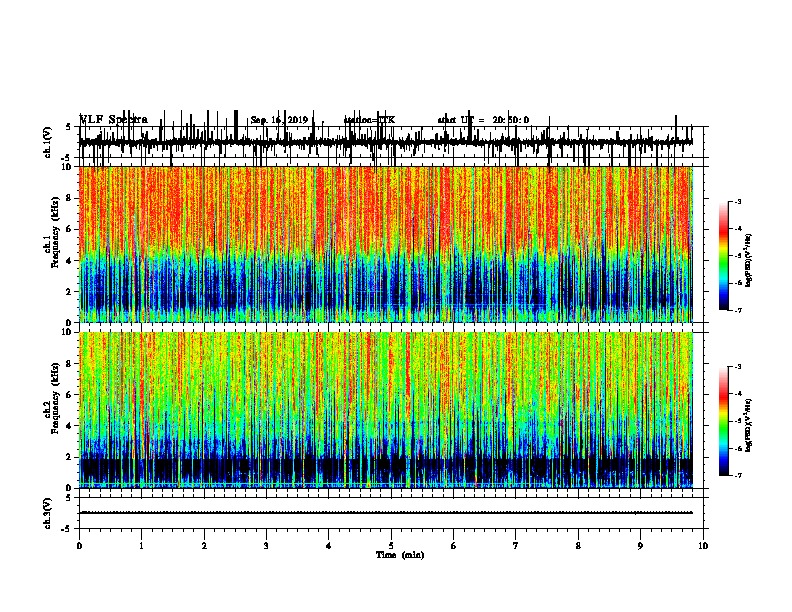The height and width of the screenshot is (612, 792).
Task: Click the '8' kHz tick on ch.1 frequency axis
Action: (70, 198)
